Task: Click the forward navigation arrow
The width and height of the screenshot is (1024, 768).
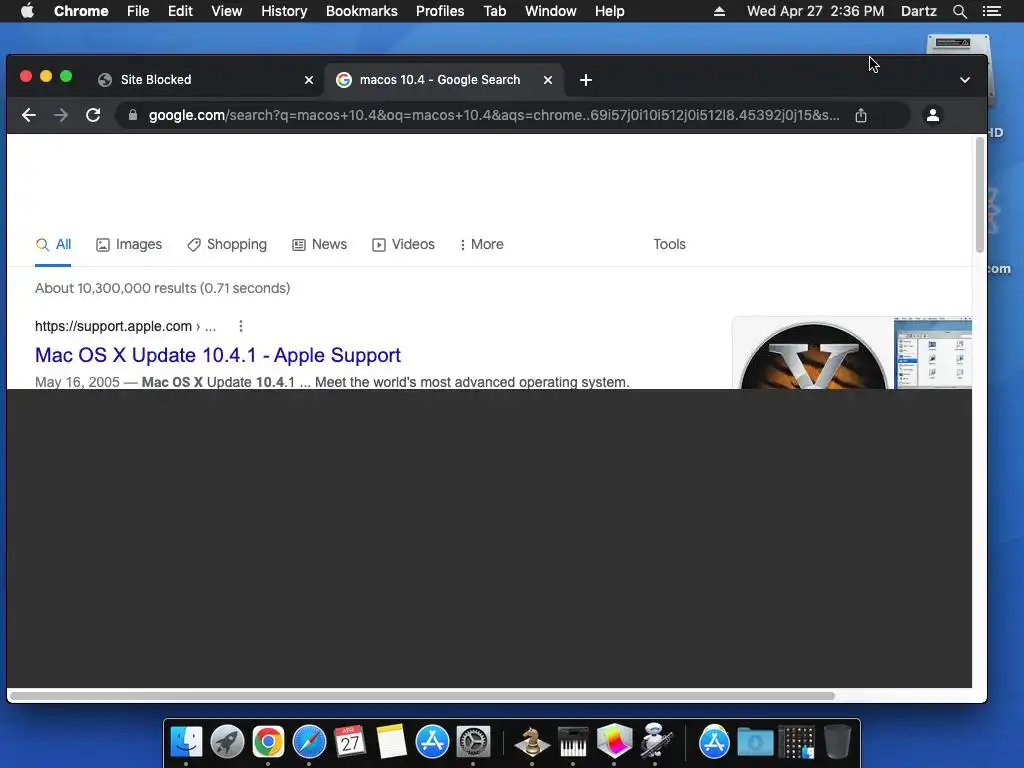Action: point(61,116)
